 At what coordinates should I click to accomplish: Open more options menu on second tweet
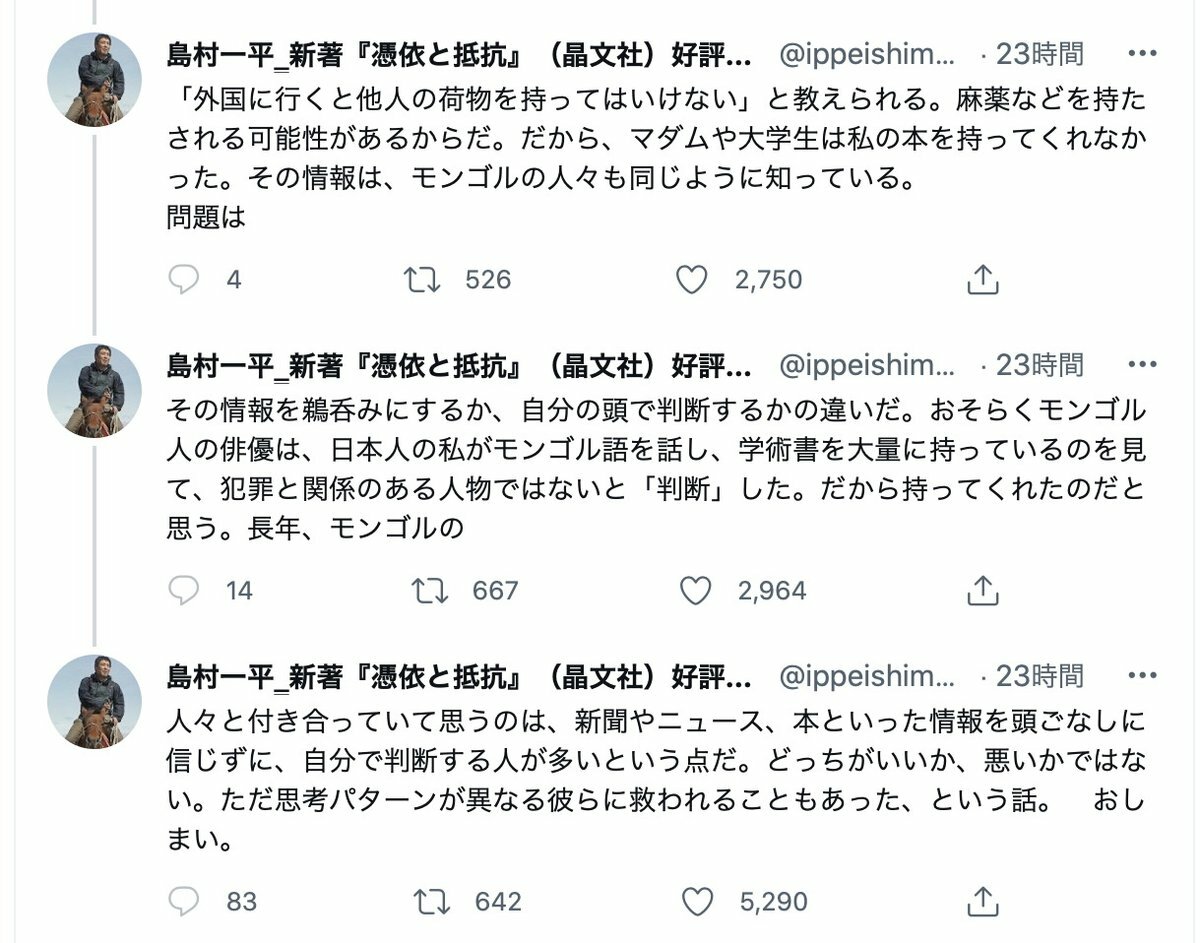click(x=1143, y=365)
